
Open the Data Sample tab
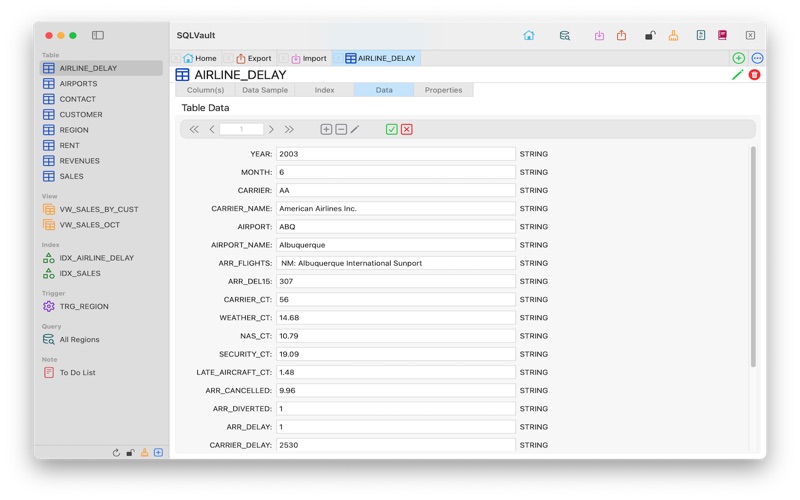pos(265,90)
